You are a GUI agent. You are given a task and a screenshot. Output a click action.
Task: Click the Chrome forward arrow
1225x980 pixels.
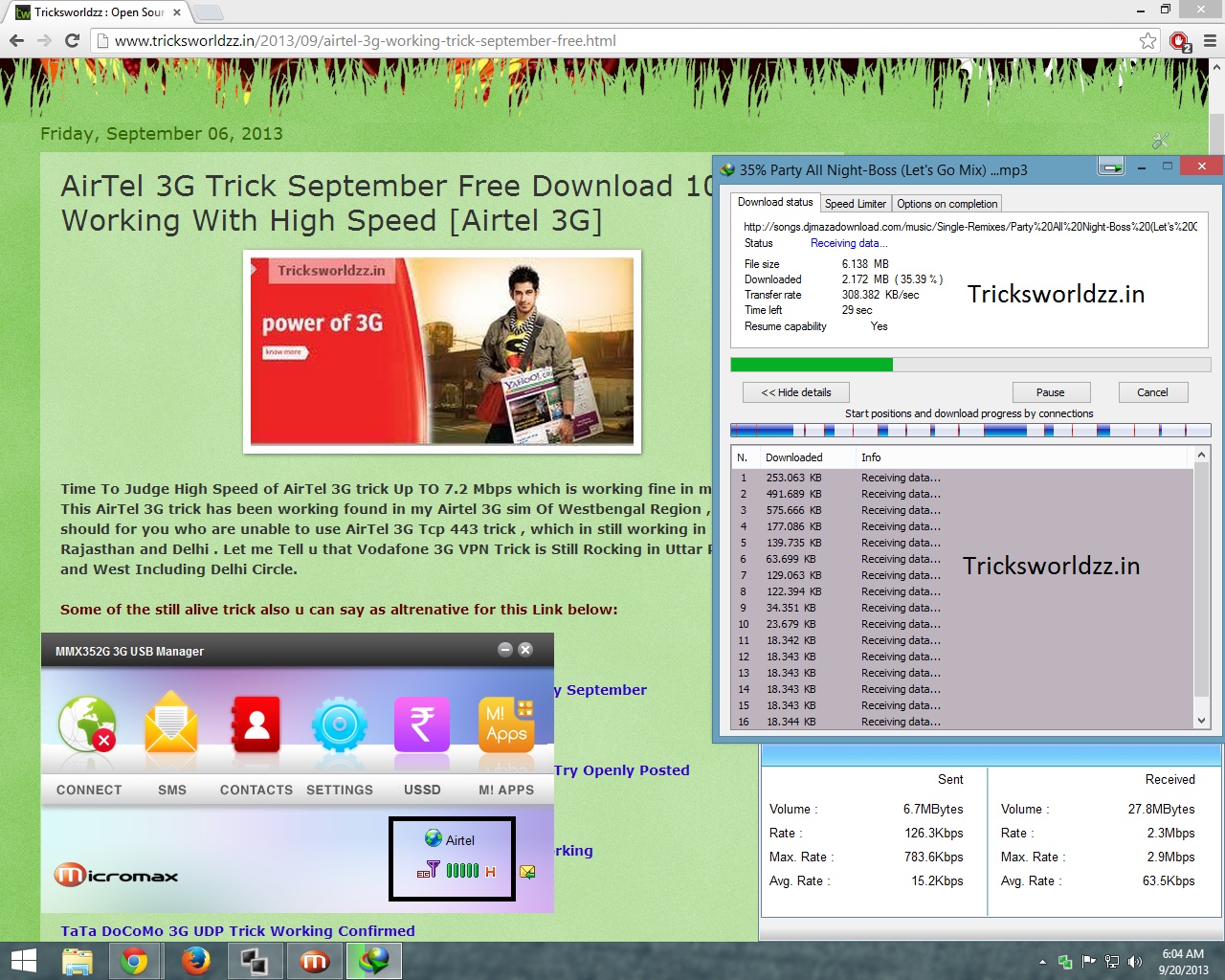44,41
